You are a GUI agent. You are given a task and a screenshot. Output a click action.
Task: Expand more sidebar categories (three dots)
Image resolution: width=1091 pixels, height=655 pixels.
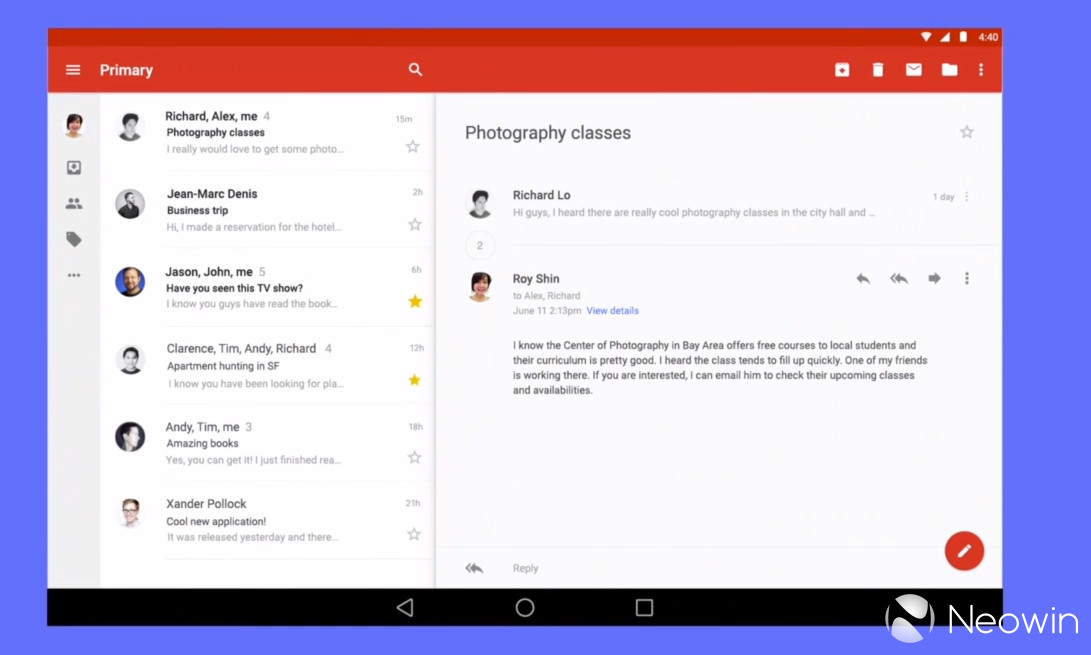point(74,276)
